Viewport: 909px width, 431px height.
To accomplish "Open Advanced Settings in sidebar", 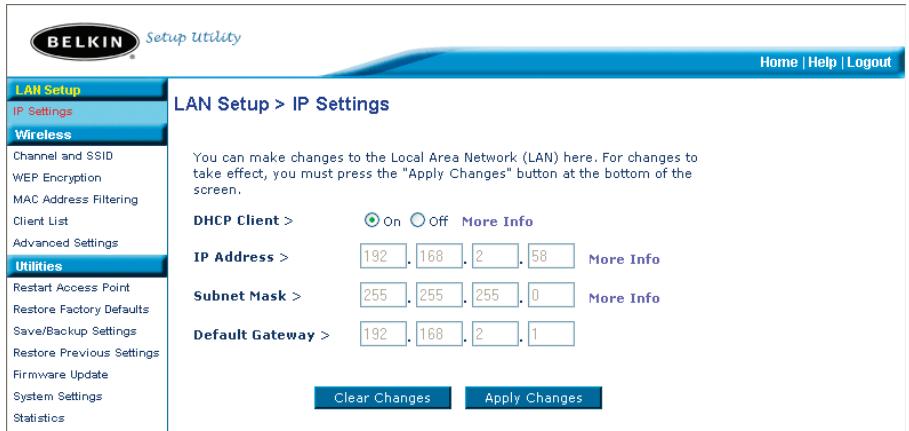I will (65, 243).
